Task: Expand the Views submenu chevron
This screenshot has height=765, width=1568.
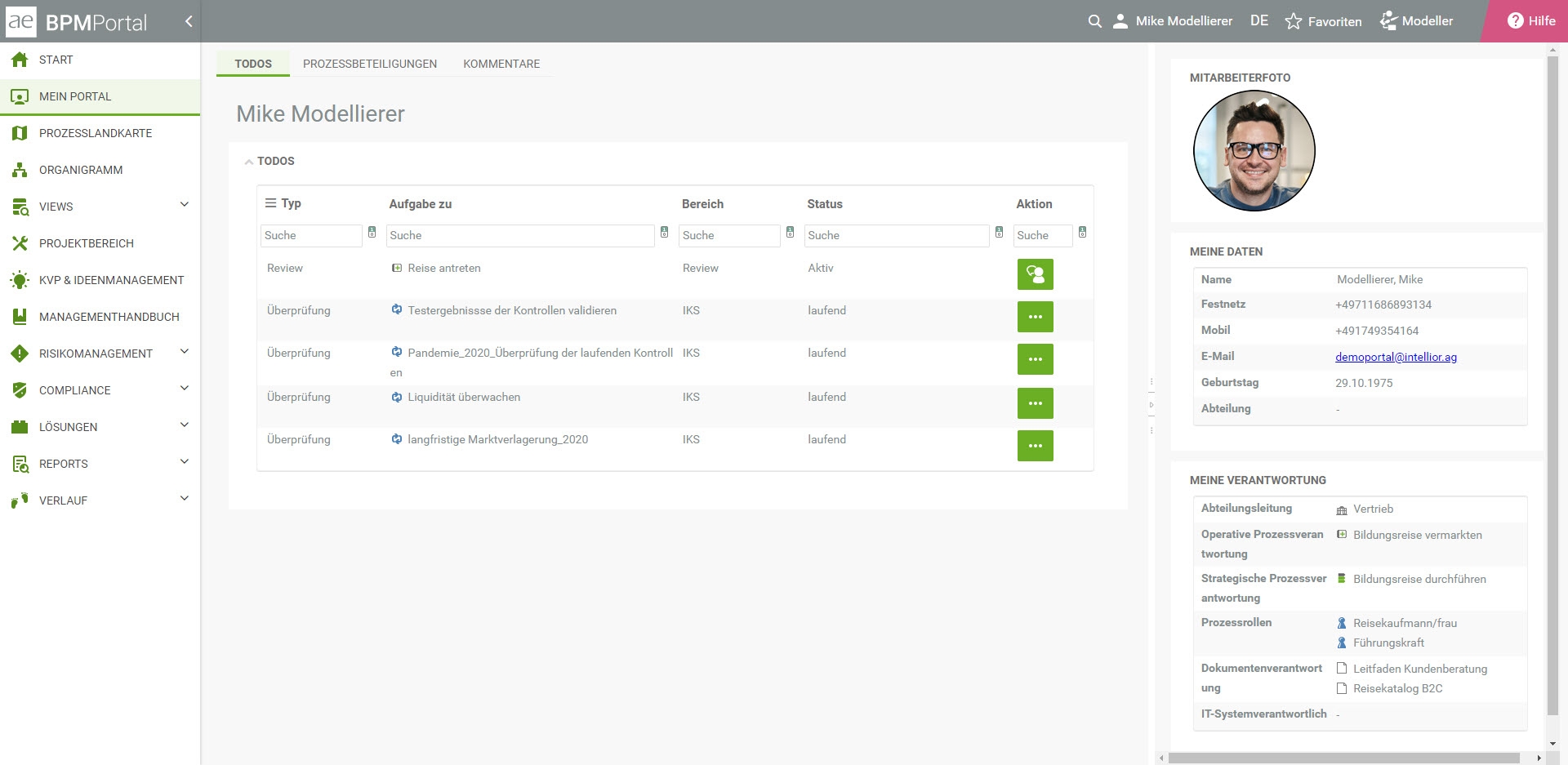Action: (x=185, y=204)
